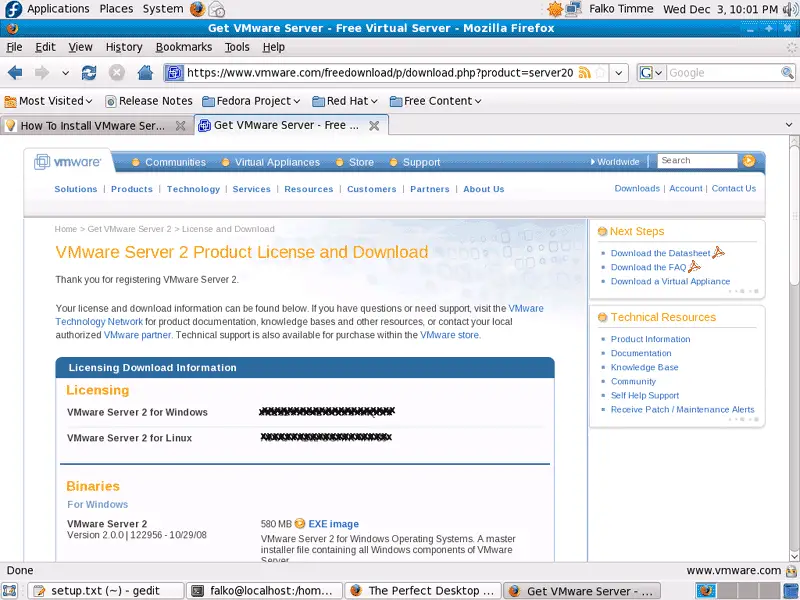800x600 pixels.
Task: Bookmark this page with the star icon
Action: pos(601,73)
